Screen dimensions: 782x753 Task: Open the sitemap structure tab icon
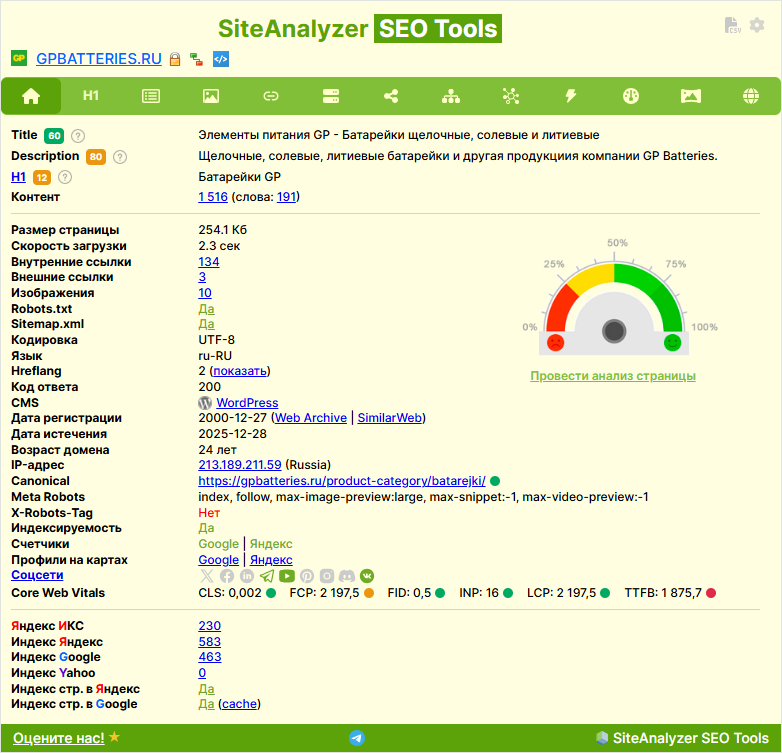(x=451, y=96)
